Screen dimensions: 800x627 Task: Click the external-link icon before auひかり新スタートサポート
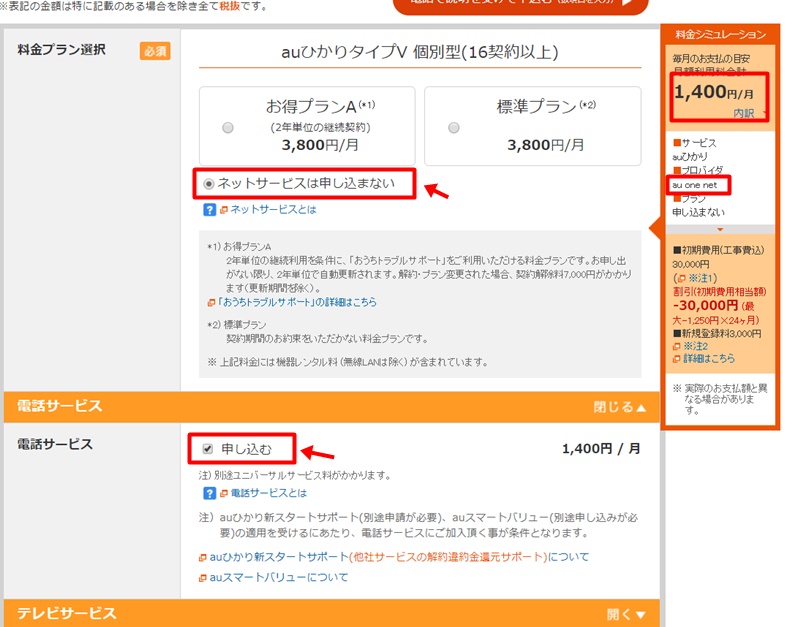(203, 558)
